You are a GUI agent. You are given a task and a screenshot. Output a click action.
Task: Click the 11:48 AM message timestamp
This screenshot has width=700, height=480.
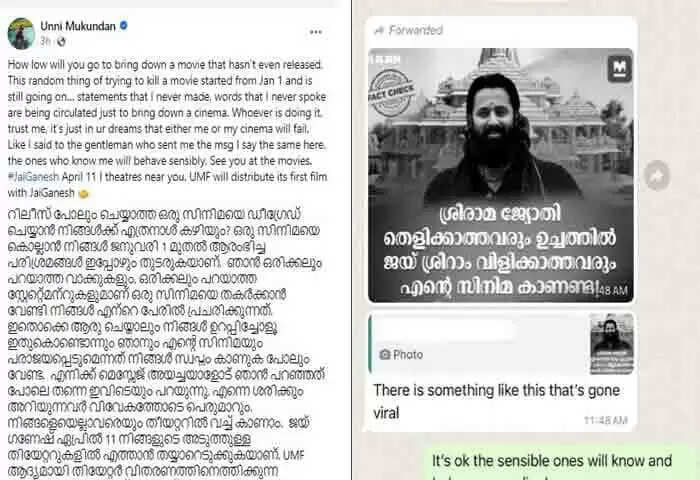[606, 420]
